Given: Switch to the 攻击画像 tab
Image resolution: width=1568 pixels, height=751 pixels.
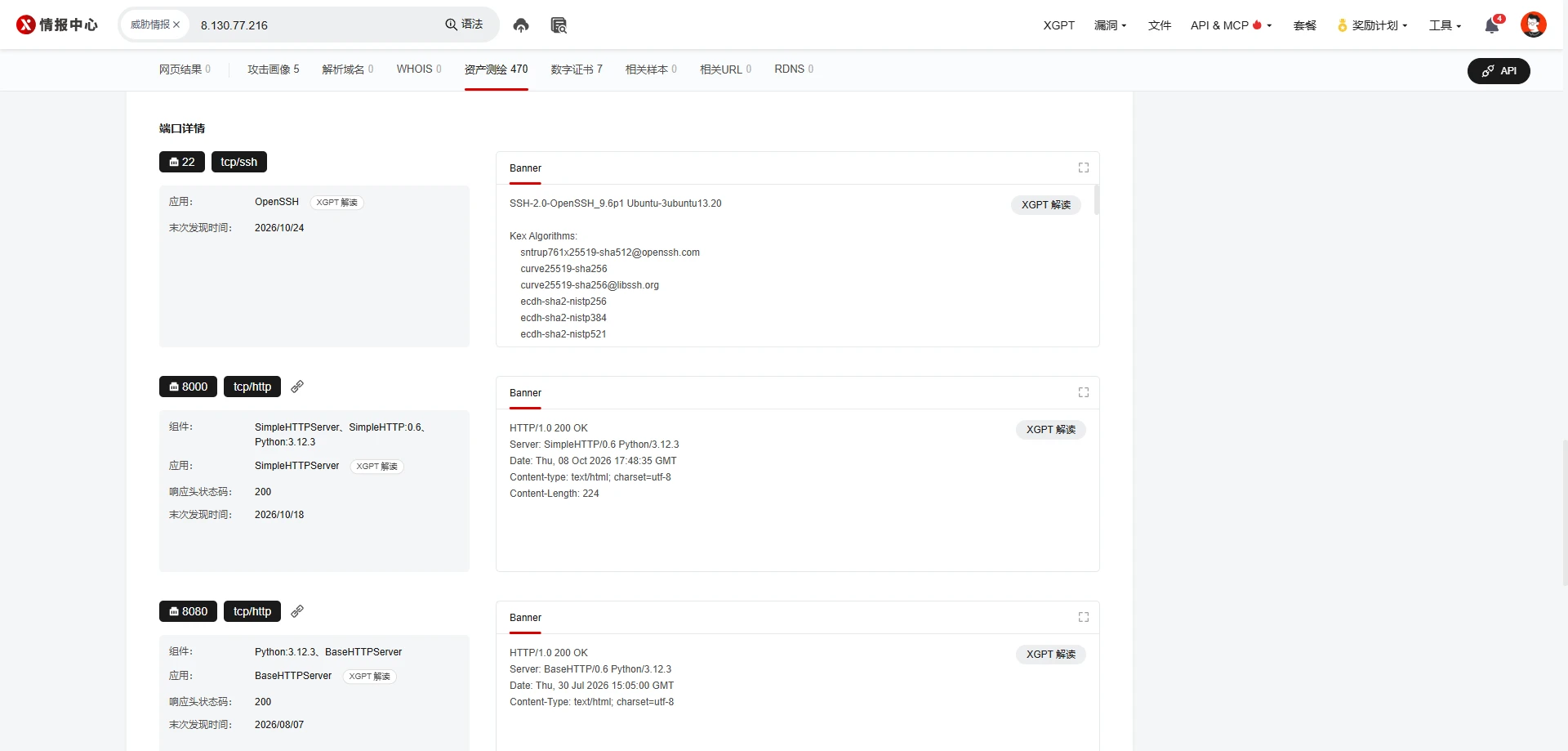Looking at the screenshot, I should 274,69.
